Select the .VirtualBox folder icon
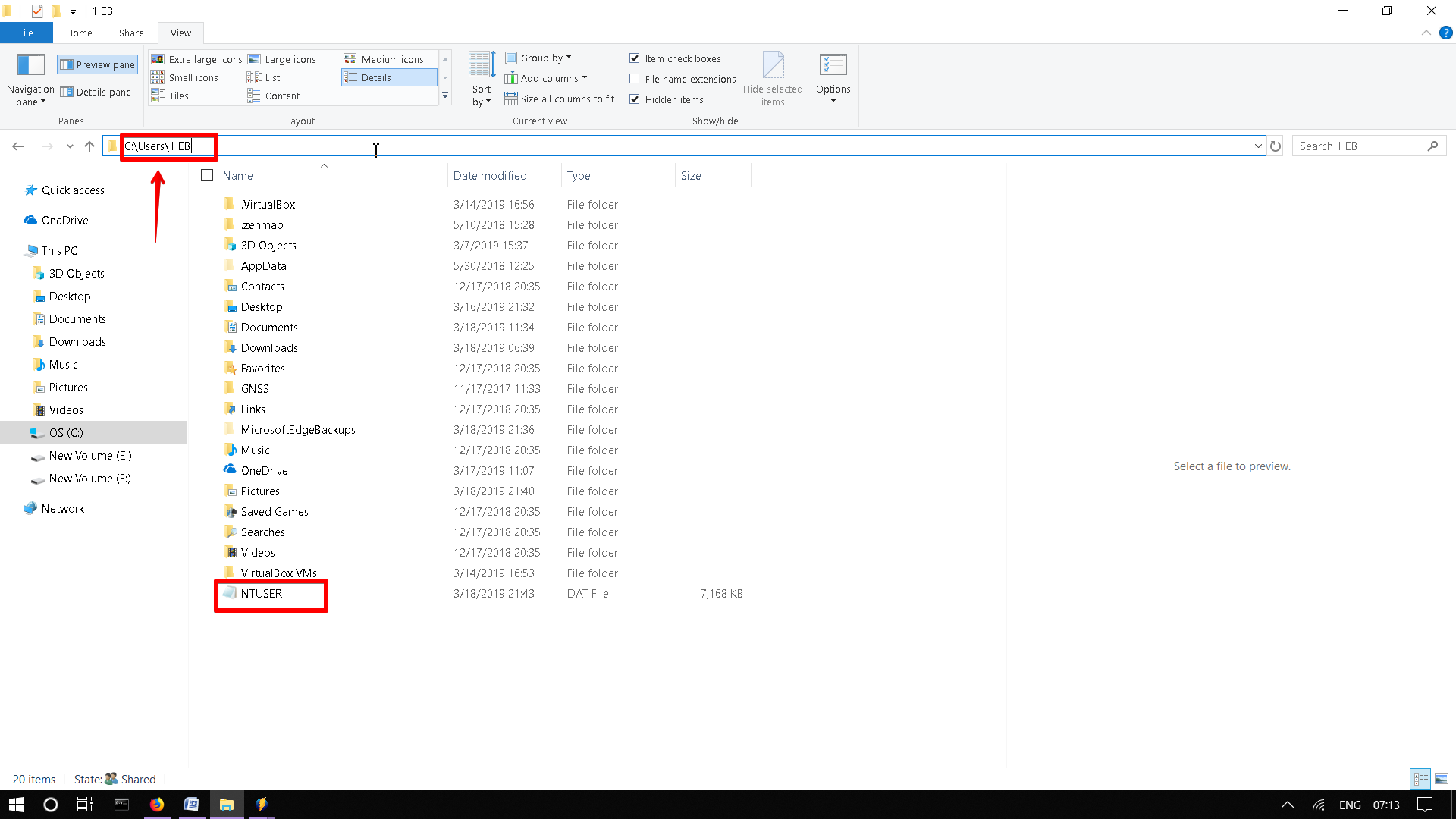The image size is (1456, 819). click(x=229, y=203)
